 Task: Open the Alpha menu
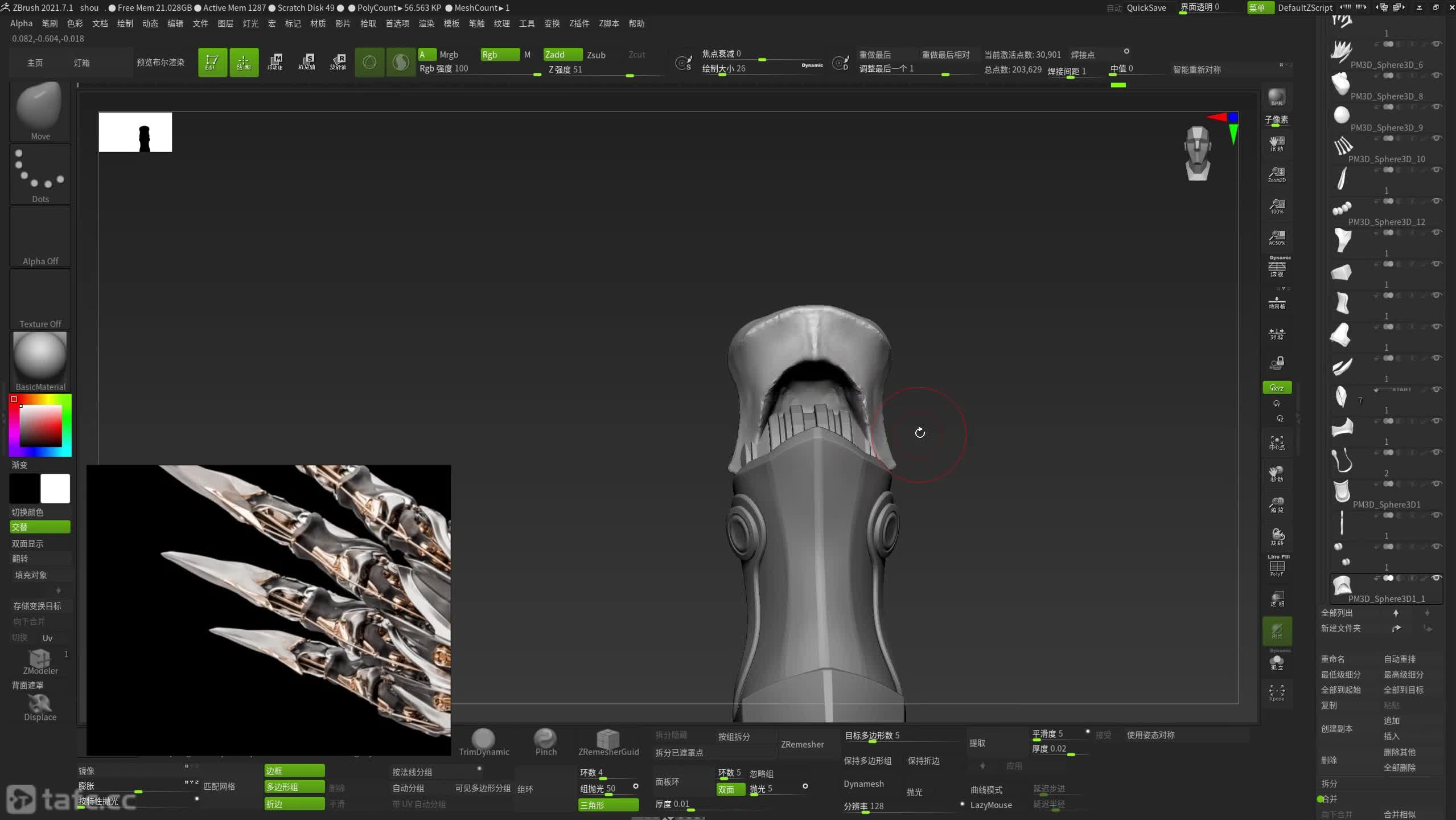pos(21,23)
